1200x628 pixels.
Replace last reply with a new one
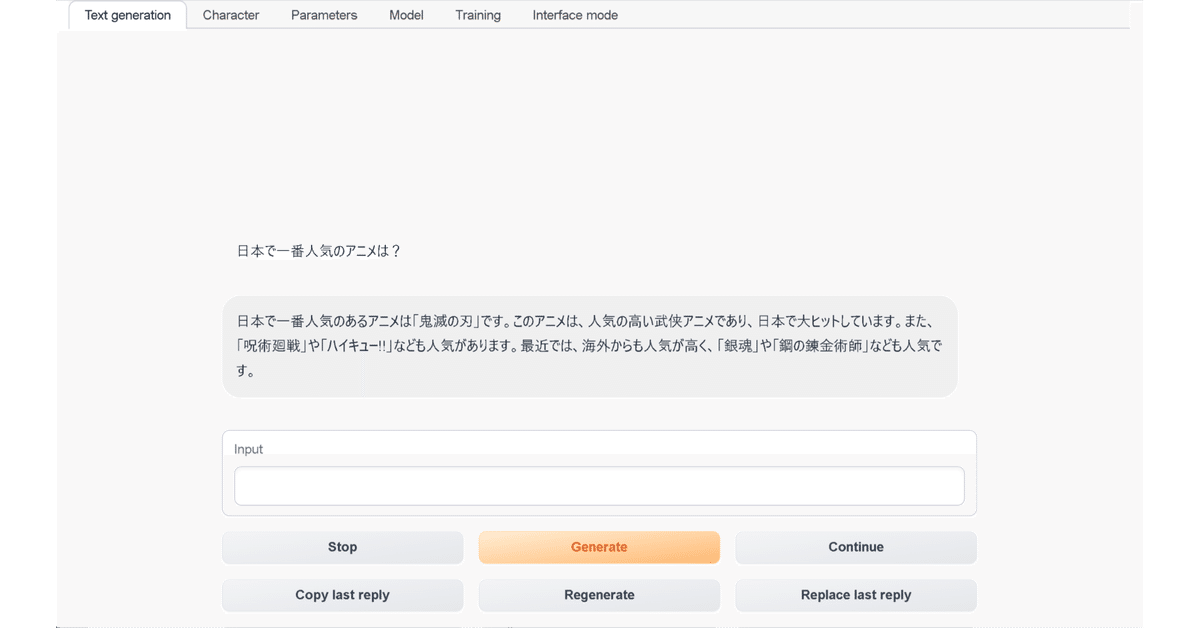point(856,595)
